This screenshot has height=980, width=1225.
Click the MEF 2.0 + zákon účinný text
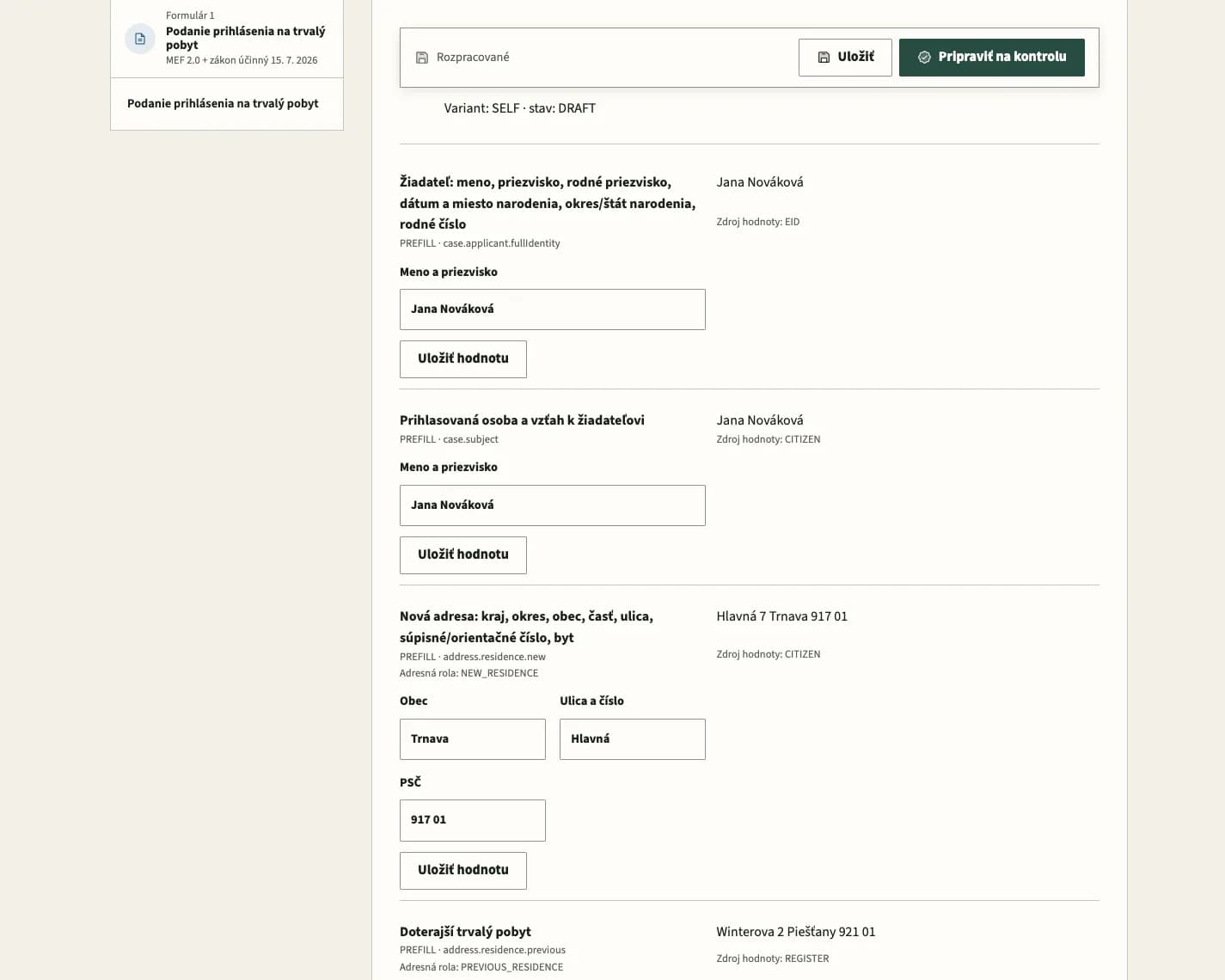coord(242,60)
